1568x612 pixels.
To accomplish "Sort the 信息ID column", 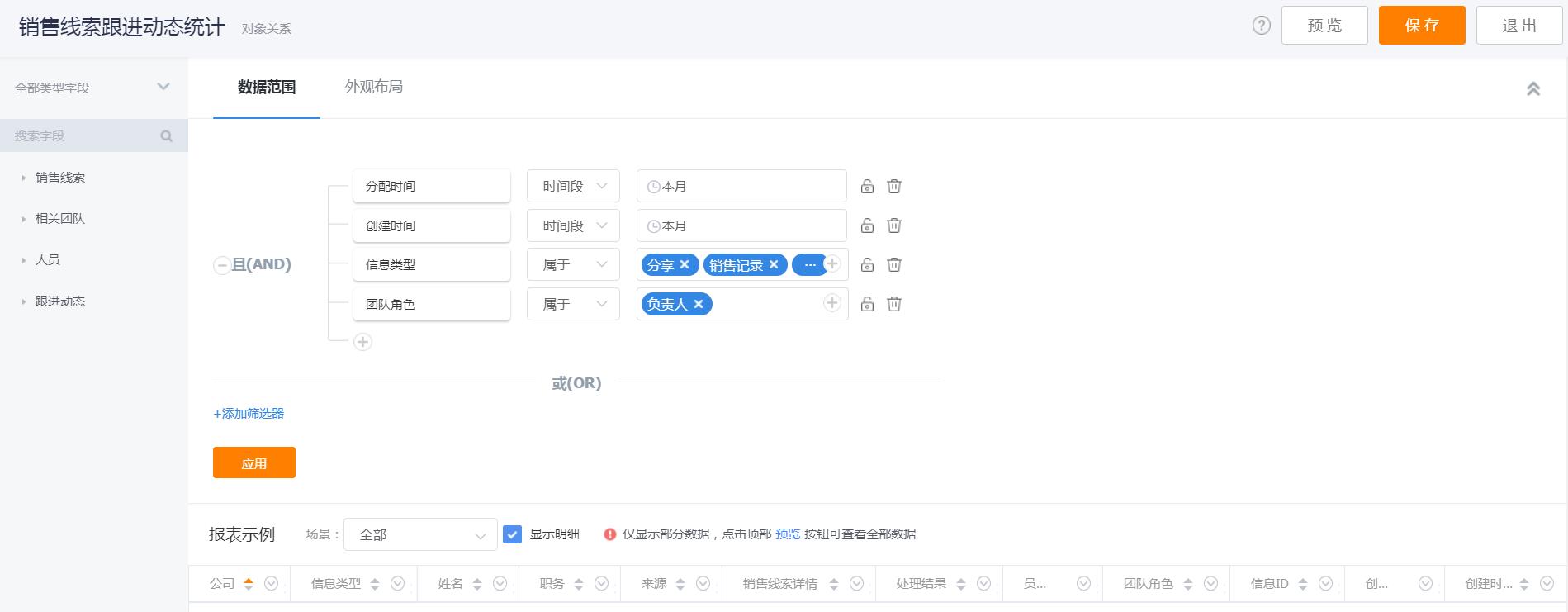I will click(1303, 584).
